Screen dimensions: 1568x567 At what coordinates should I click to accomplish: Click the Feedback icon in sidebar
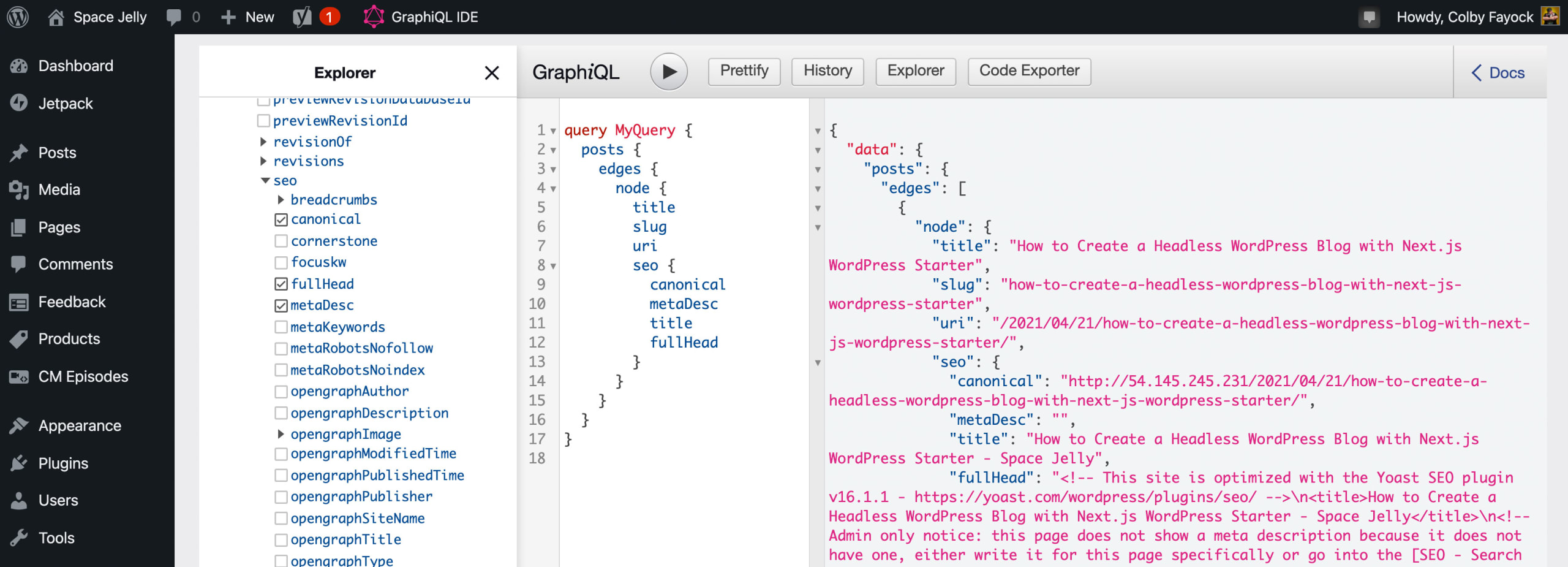pyautogui.click(x=19, y=302)
